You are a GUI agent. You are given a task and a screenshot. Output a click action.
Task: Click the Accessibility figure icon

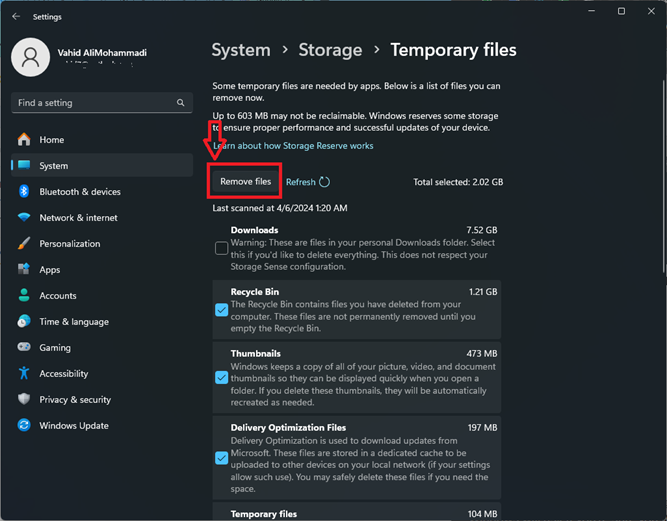[24, 373]
